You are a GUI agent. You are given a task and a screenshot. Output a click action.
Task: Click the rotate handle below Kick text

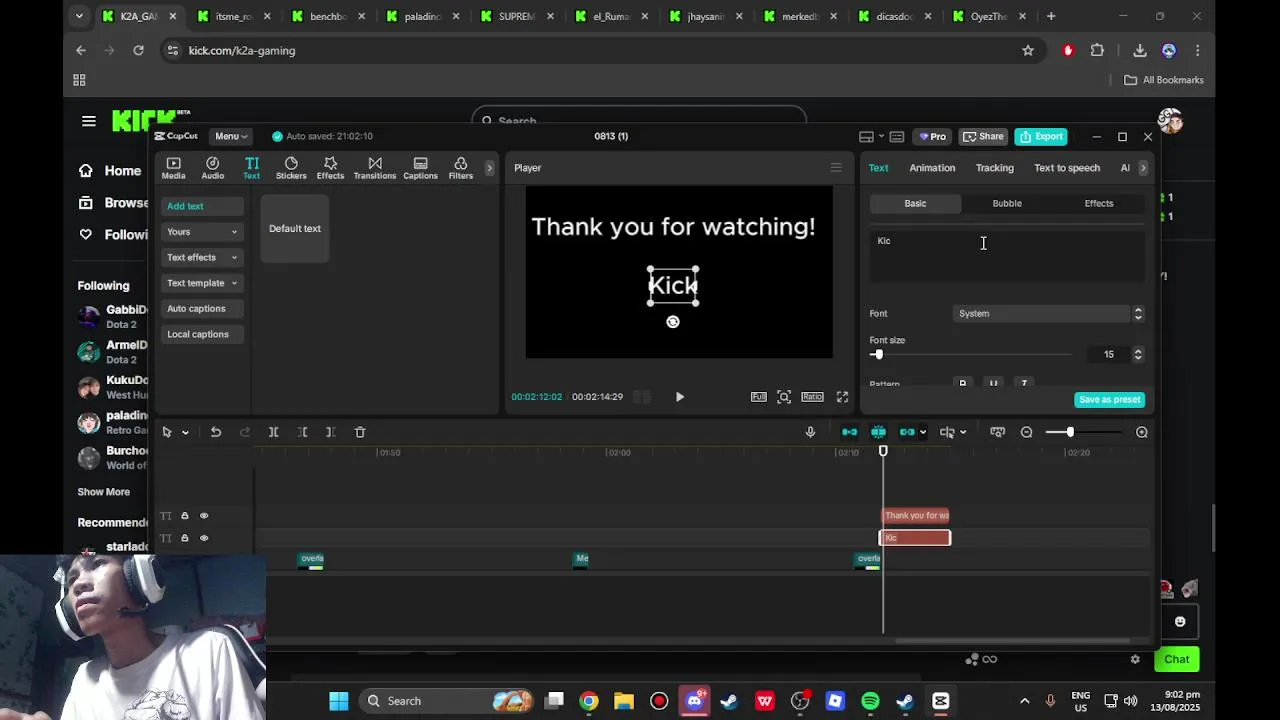[673, 322]
